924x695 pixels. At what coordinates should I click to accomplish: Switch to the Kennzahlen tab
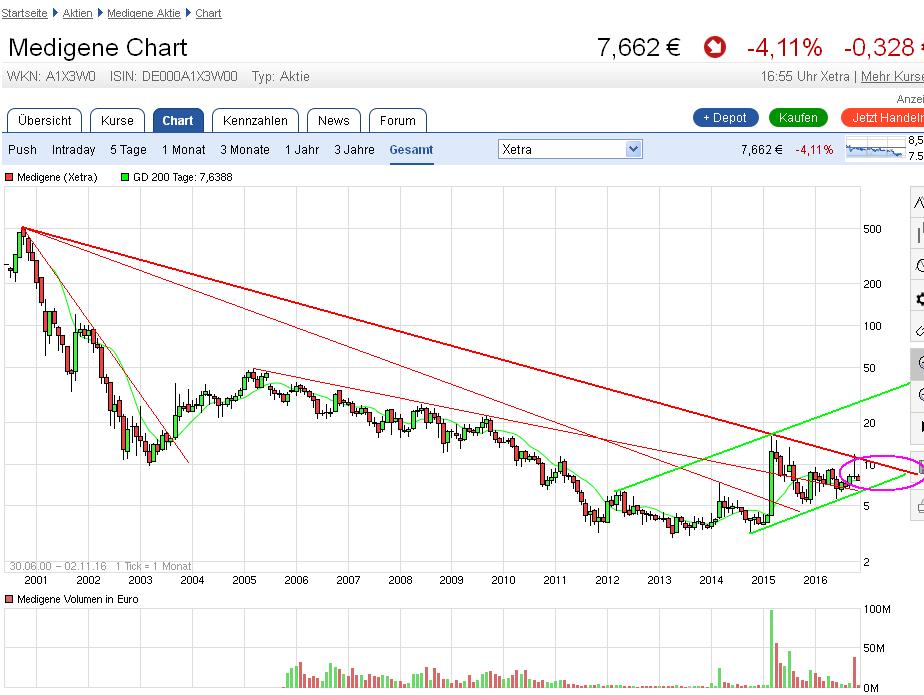[254, 120]
